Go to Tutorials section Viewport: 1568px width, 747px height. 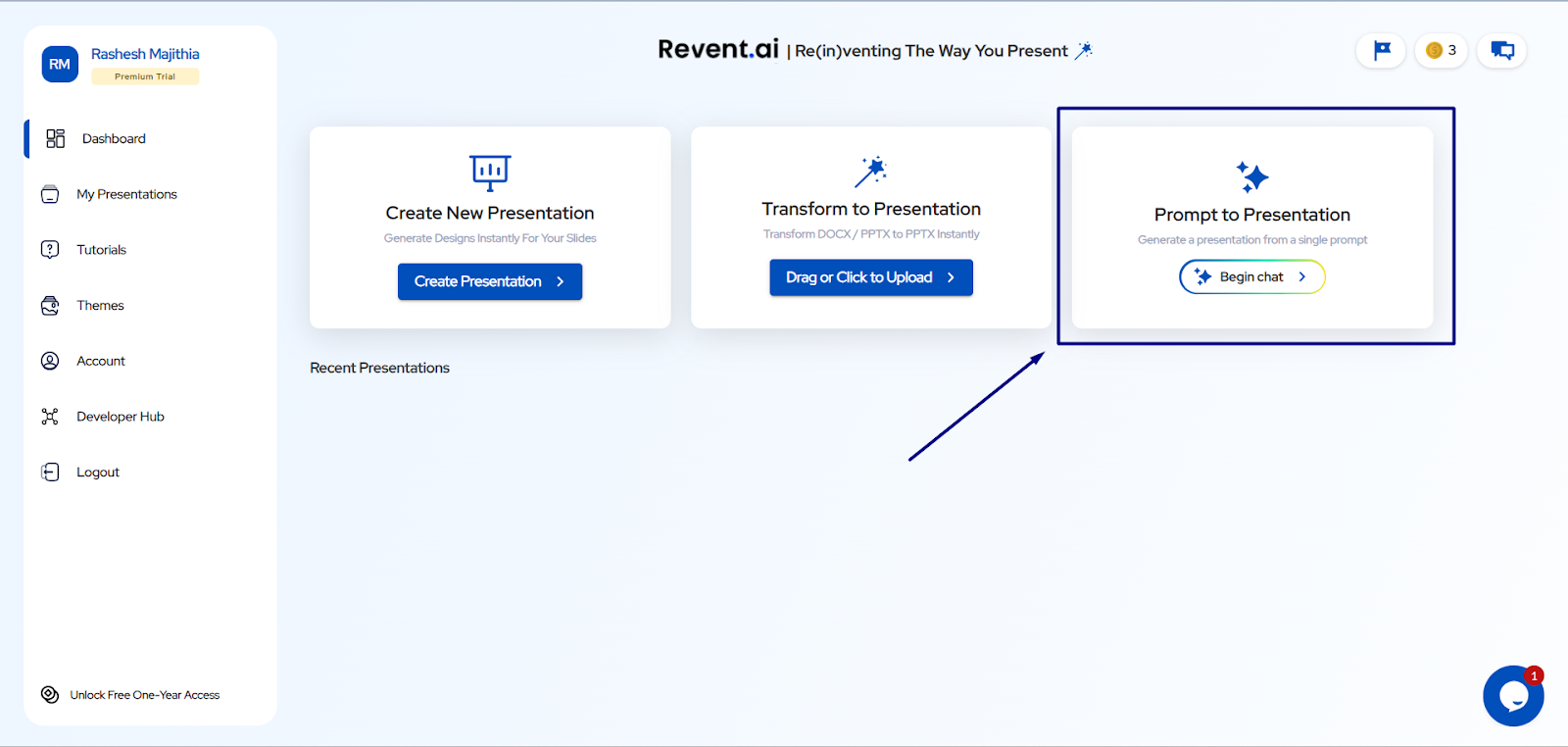click(x=101, y=250)
